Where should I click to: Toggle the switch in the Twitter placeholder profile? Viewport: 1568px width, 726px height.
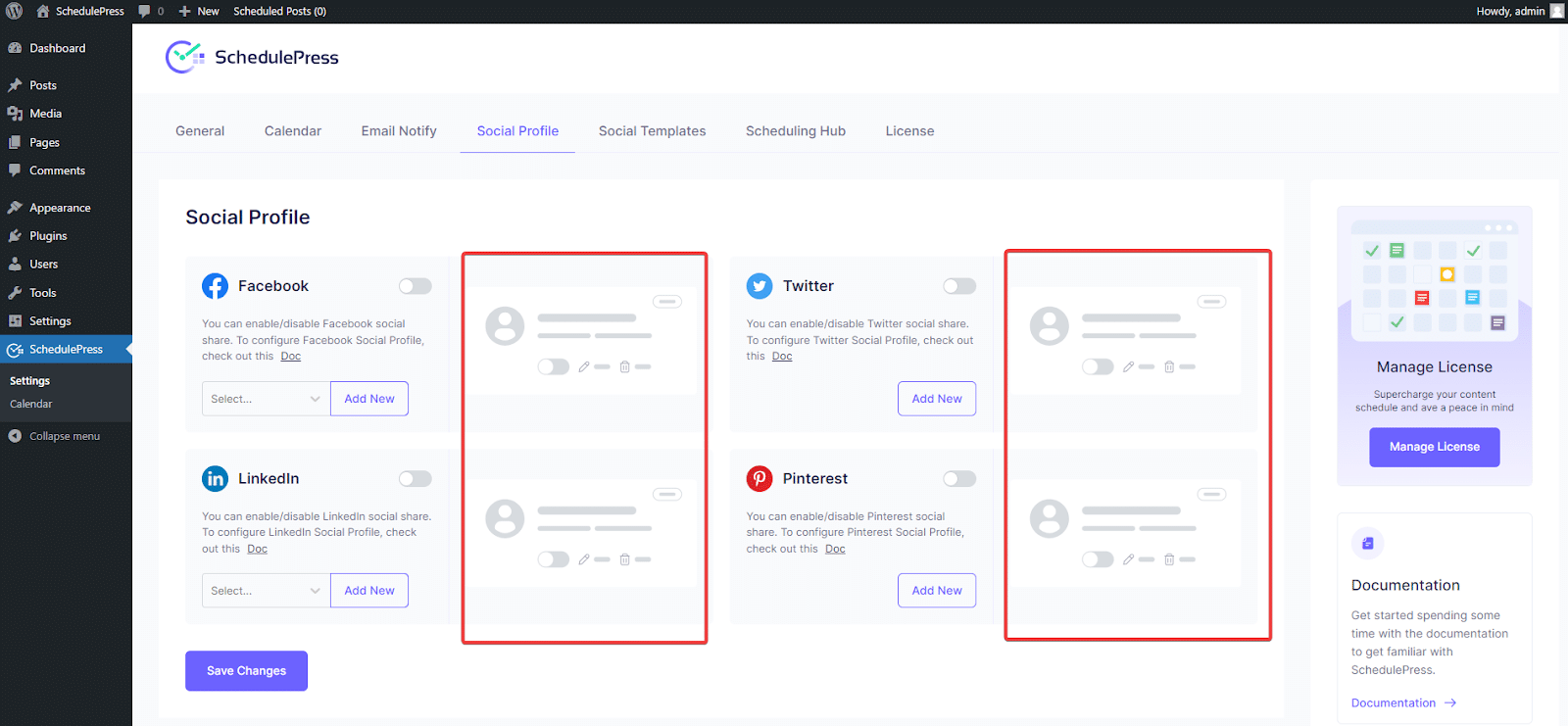(1098, 366)
